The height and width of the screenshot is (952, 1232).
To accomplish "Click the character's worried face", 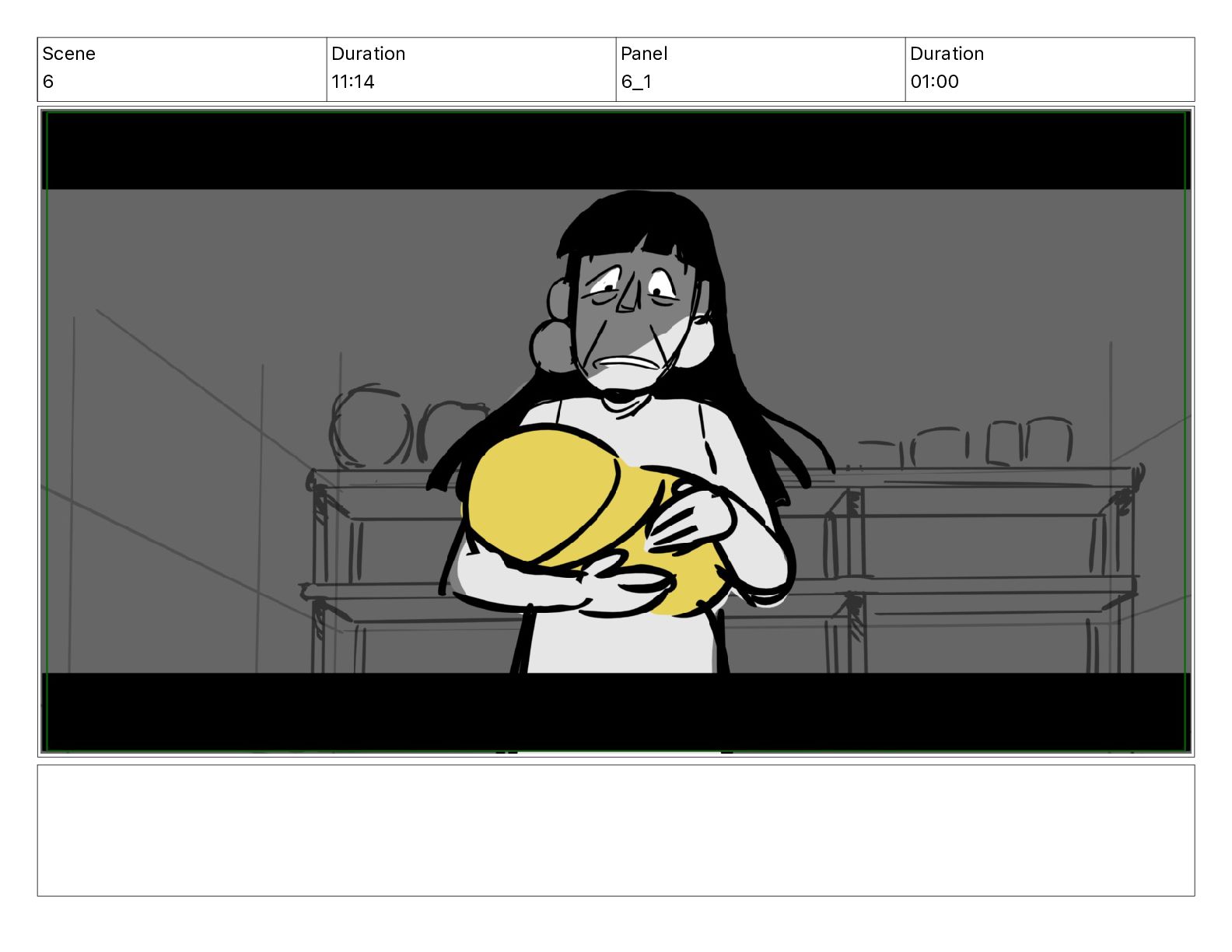I will 630,319.
